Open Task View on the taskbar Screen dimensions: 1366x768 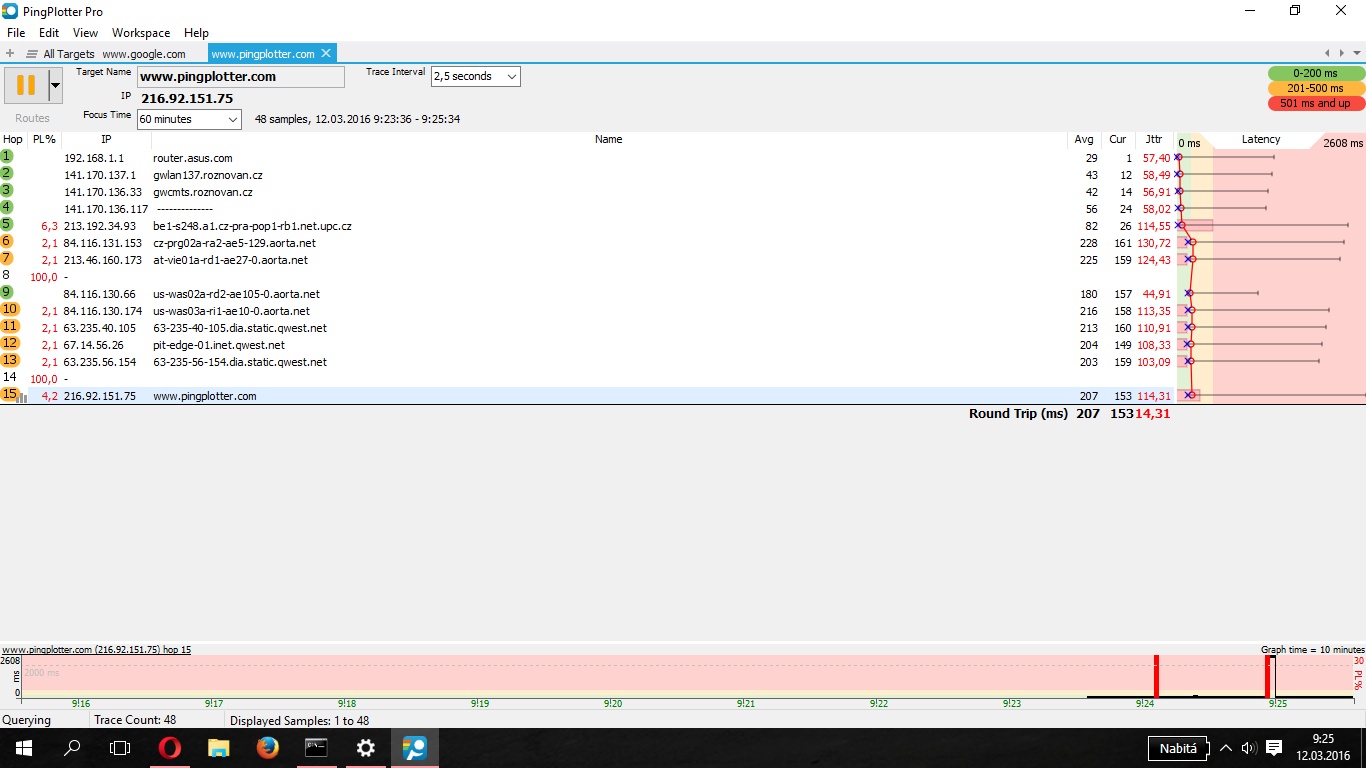[120, 748]
